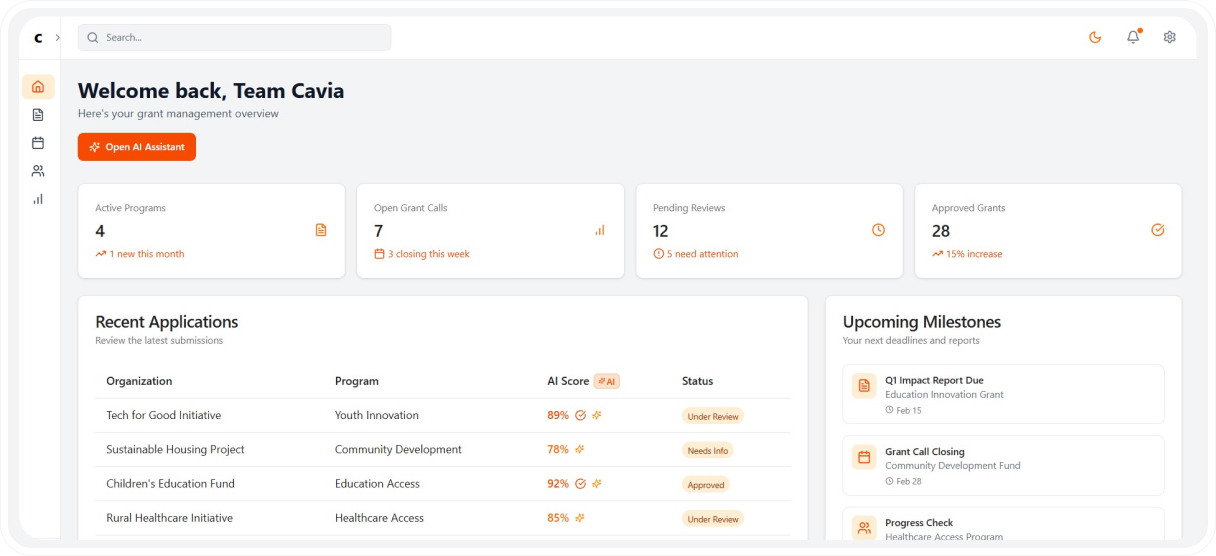
Task: Click Feb 28 date text
Action: (x=908, y=481)
